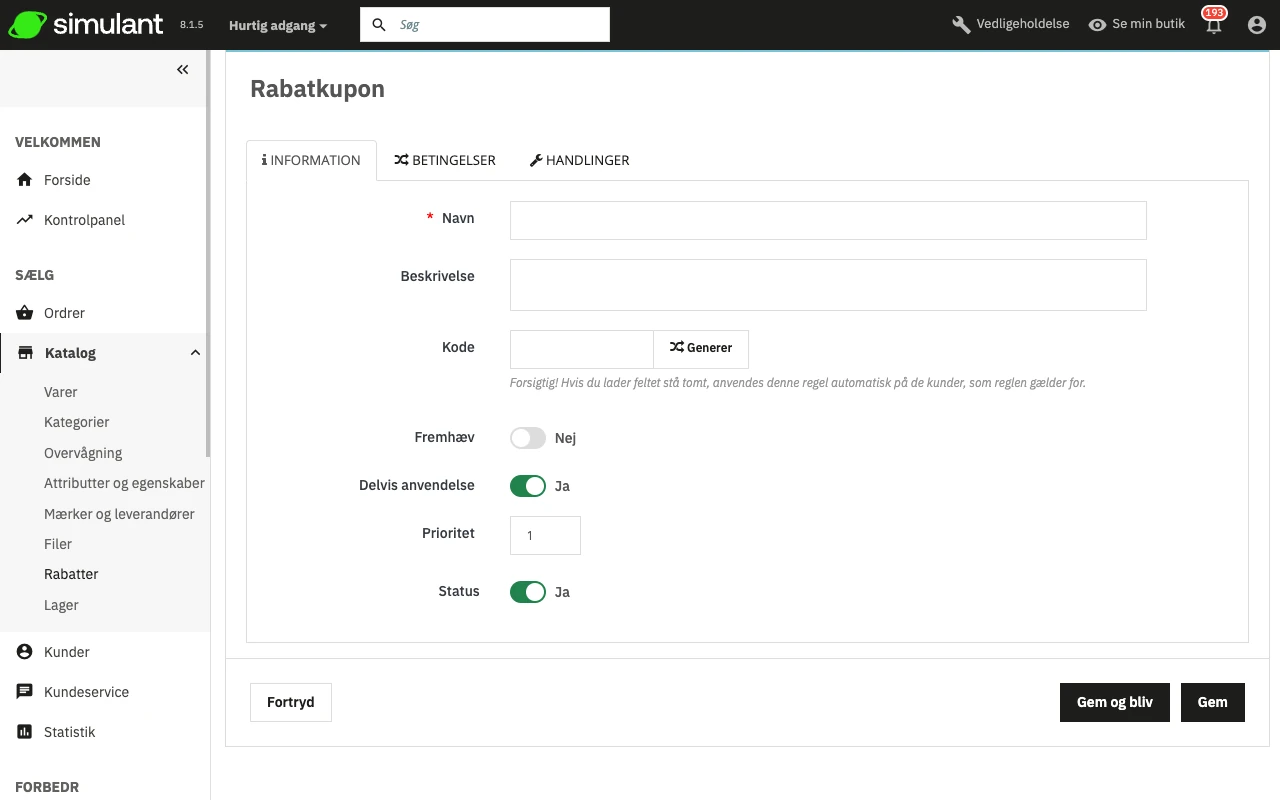Viewport: 1280px width, 800px height.
Task: Click the Vedligeholdelse wrench icon
Action: coord(961,25)
